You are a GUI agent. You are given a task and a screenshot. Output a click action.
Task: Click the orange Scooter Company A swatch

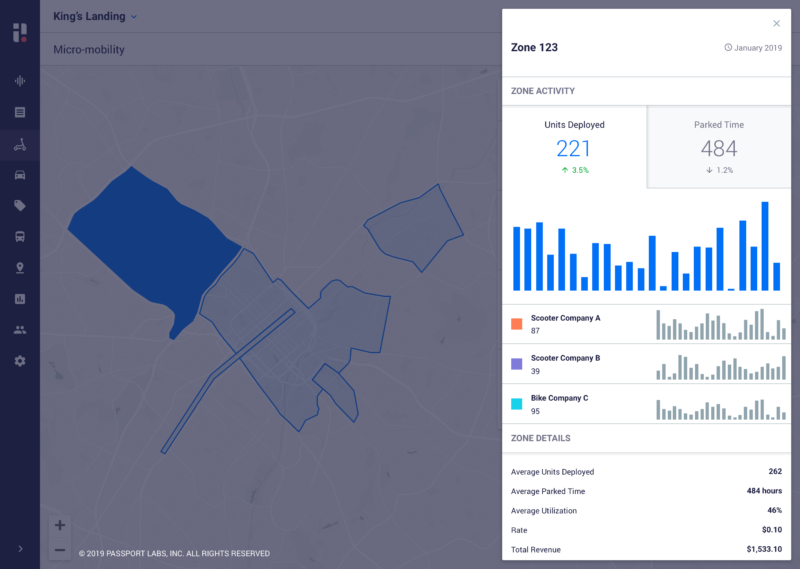[517, 324]
